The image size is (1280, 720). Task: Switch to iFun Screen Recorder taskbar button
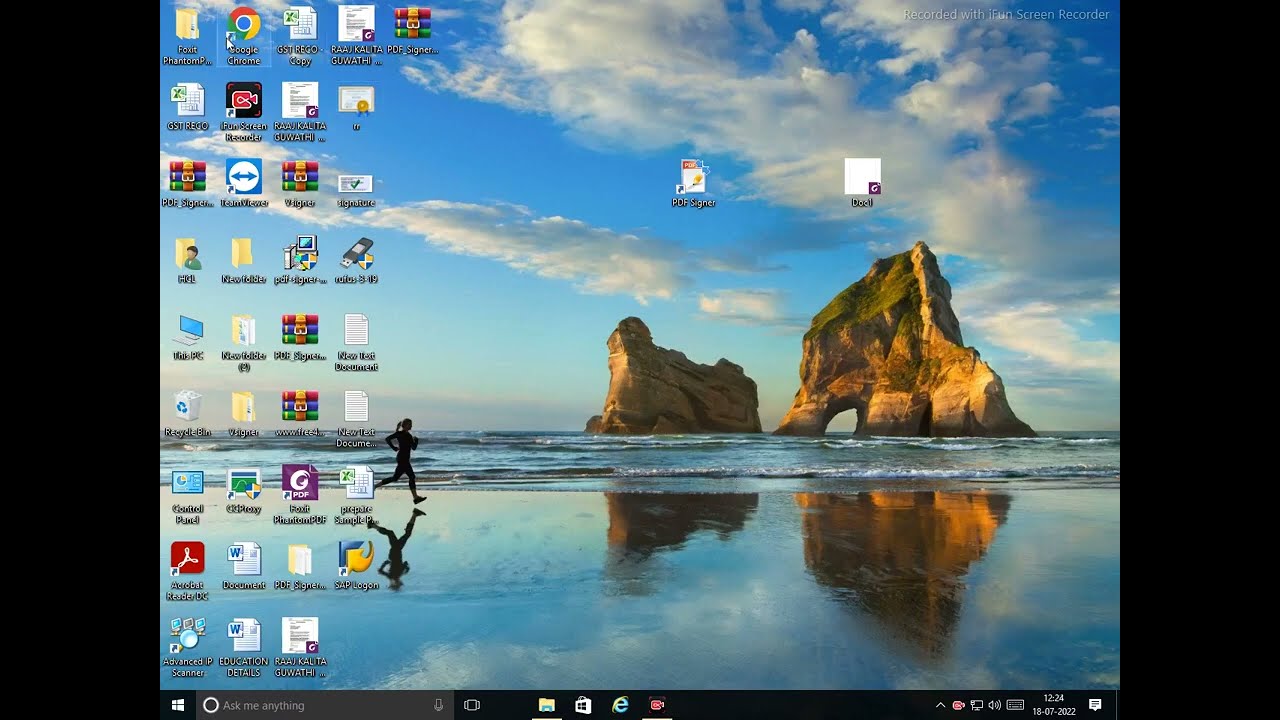point(657,705)
